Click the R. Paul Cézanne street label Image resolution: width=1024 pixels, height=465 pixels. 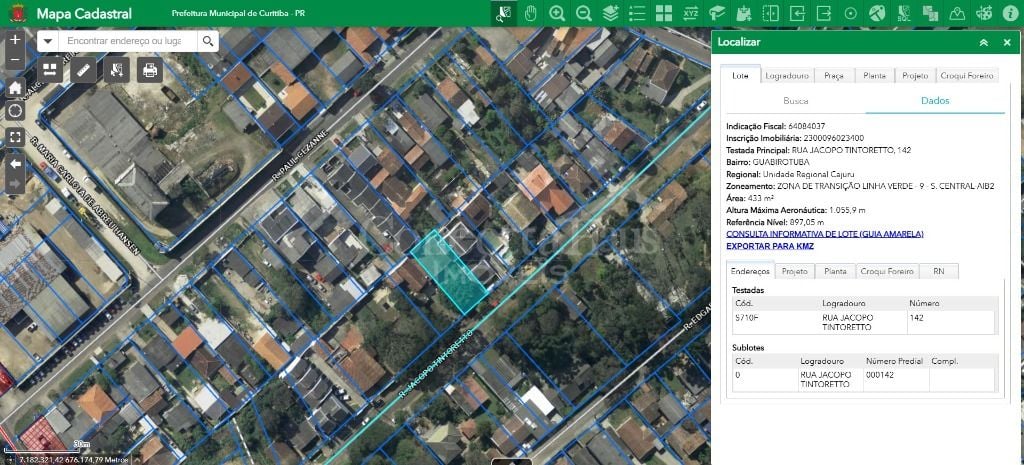pyautogui.click(x=300, y=157)
